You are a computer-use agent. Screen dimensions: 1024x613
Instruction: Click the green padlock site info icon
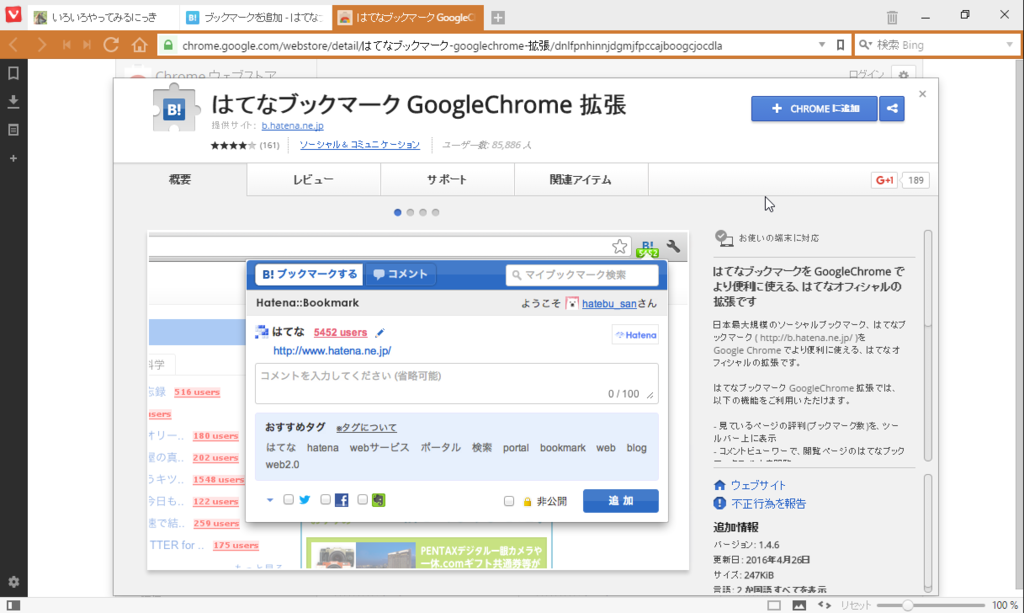tap(168, 45)
